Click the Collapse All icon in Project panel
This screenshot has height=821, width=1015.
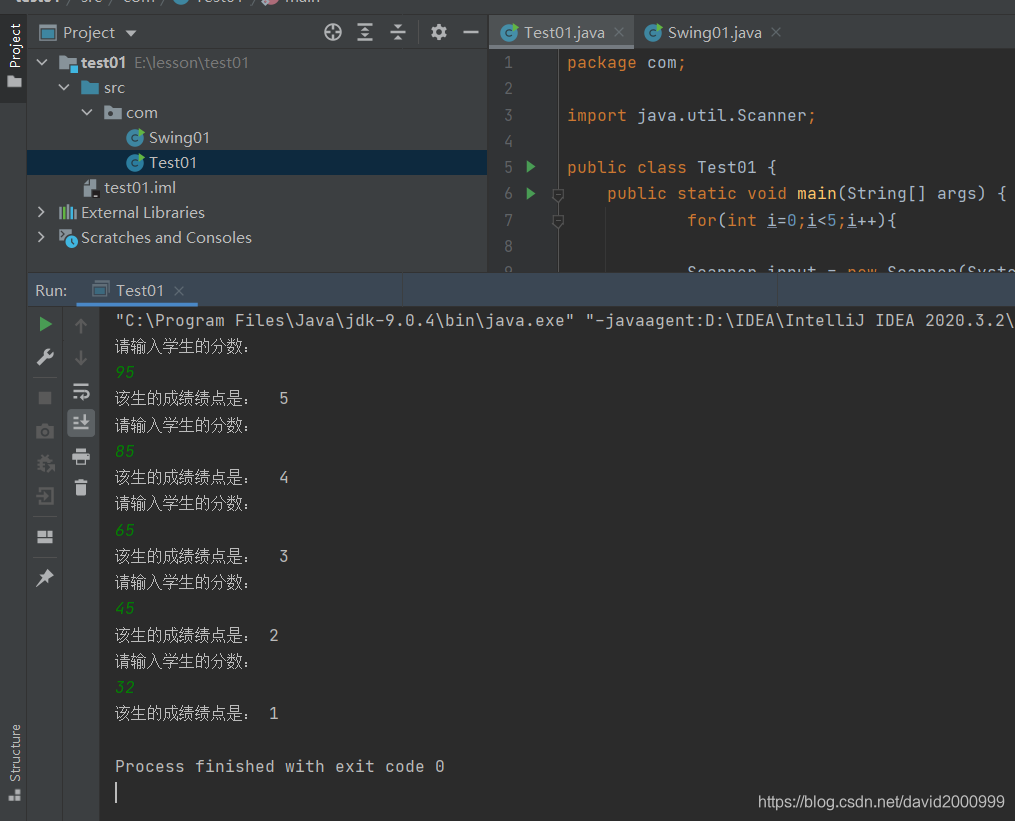397,32
